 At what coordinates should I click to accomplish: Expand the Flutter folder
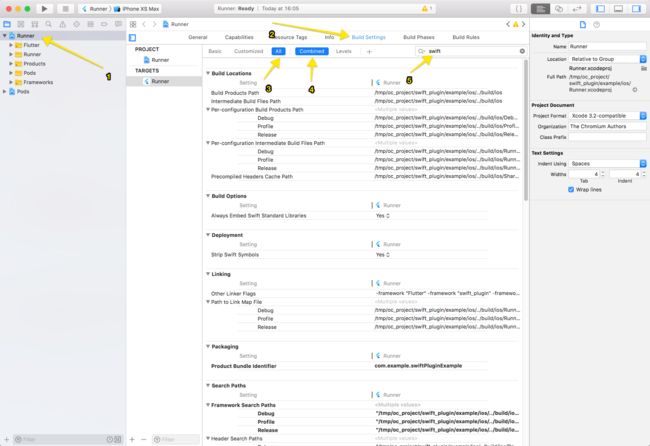point(11,45)
